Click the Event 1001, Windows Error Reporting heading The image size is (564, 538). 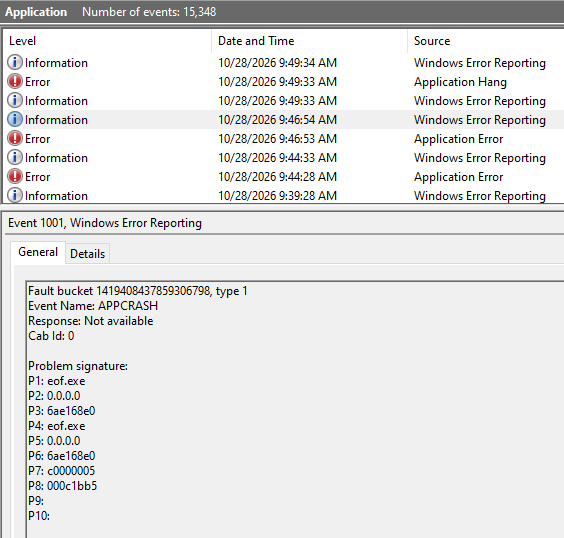coord(105,223)
